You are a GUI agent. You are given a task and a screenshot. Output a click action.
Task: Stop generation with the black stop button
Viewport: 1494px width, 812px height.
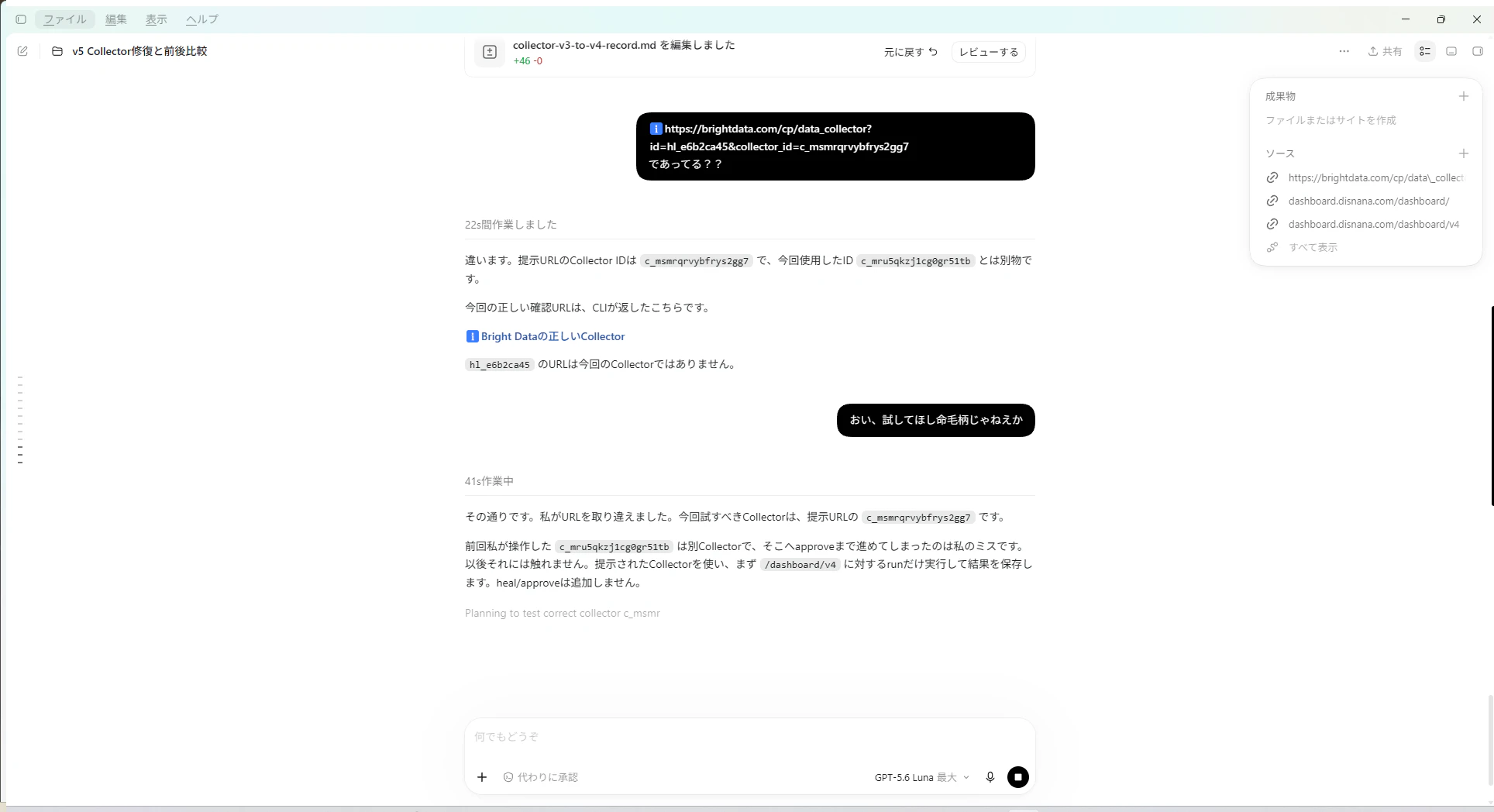[x=1018, y=777]
